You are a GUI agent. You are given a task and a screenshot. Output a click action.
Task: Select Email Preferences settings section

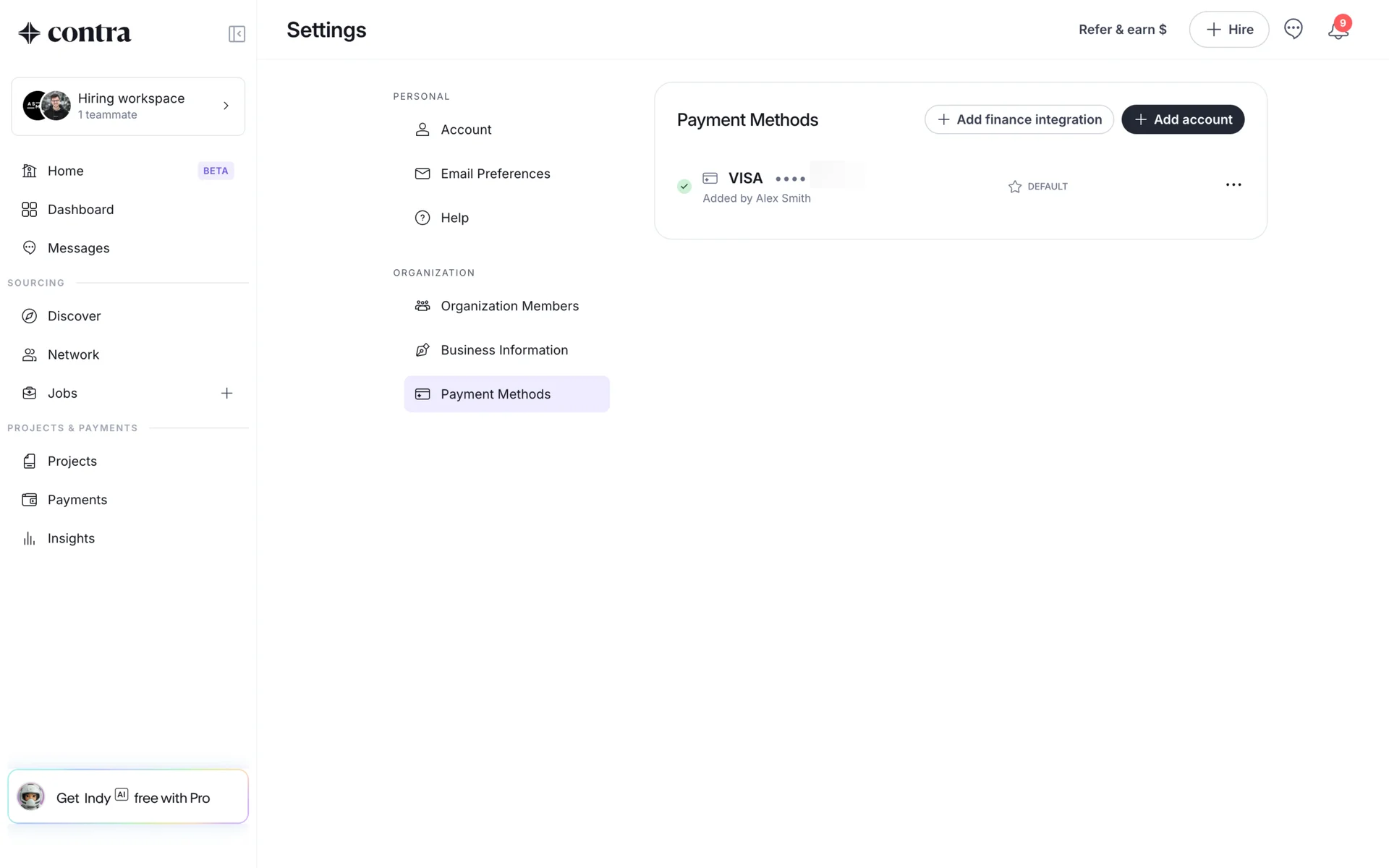pyautogui.click(x=496, y=174)
